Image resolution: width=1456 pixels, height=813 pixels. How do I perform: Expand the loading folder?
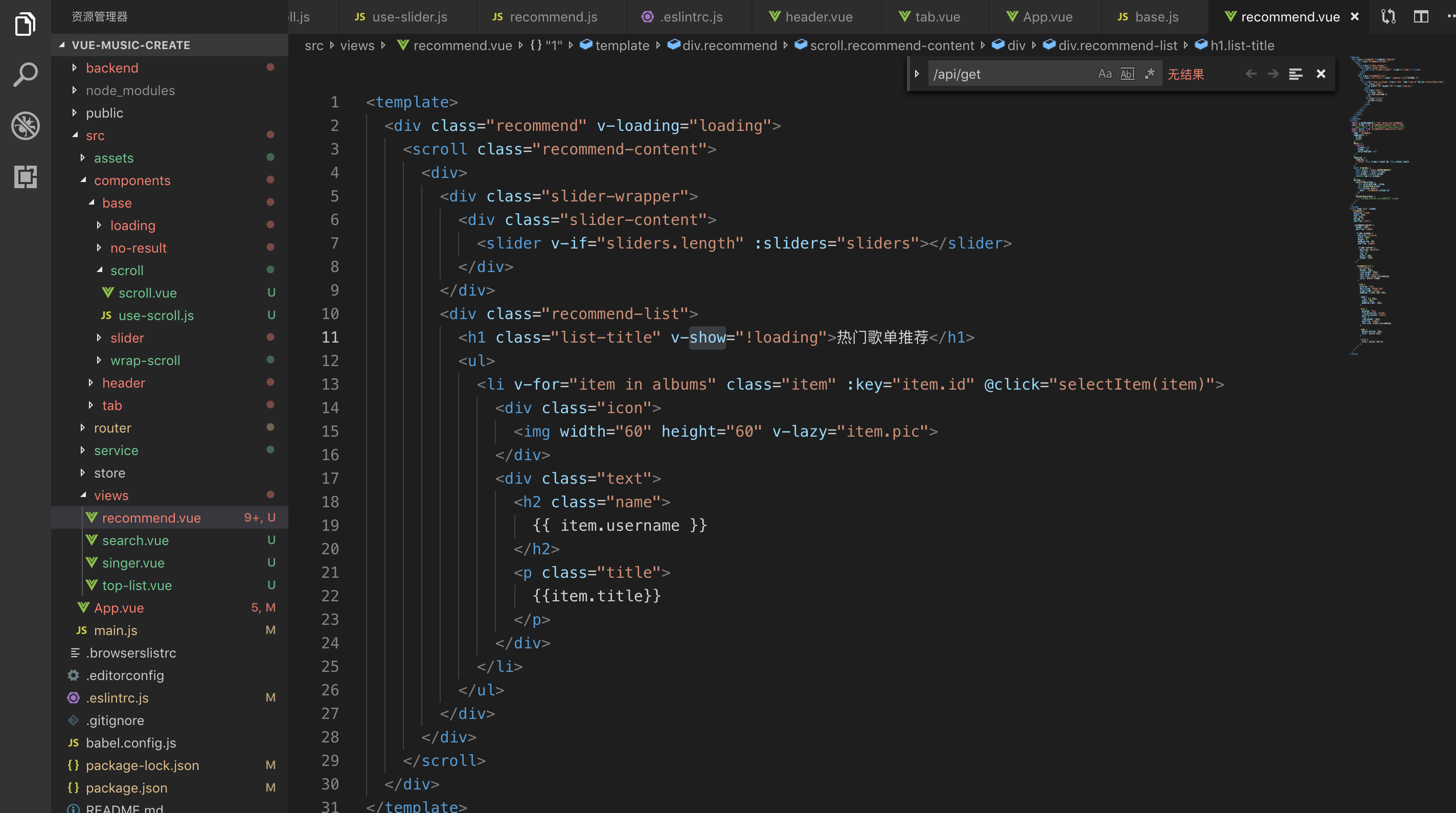click(170, 225)
